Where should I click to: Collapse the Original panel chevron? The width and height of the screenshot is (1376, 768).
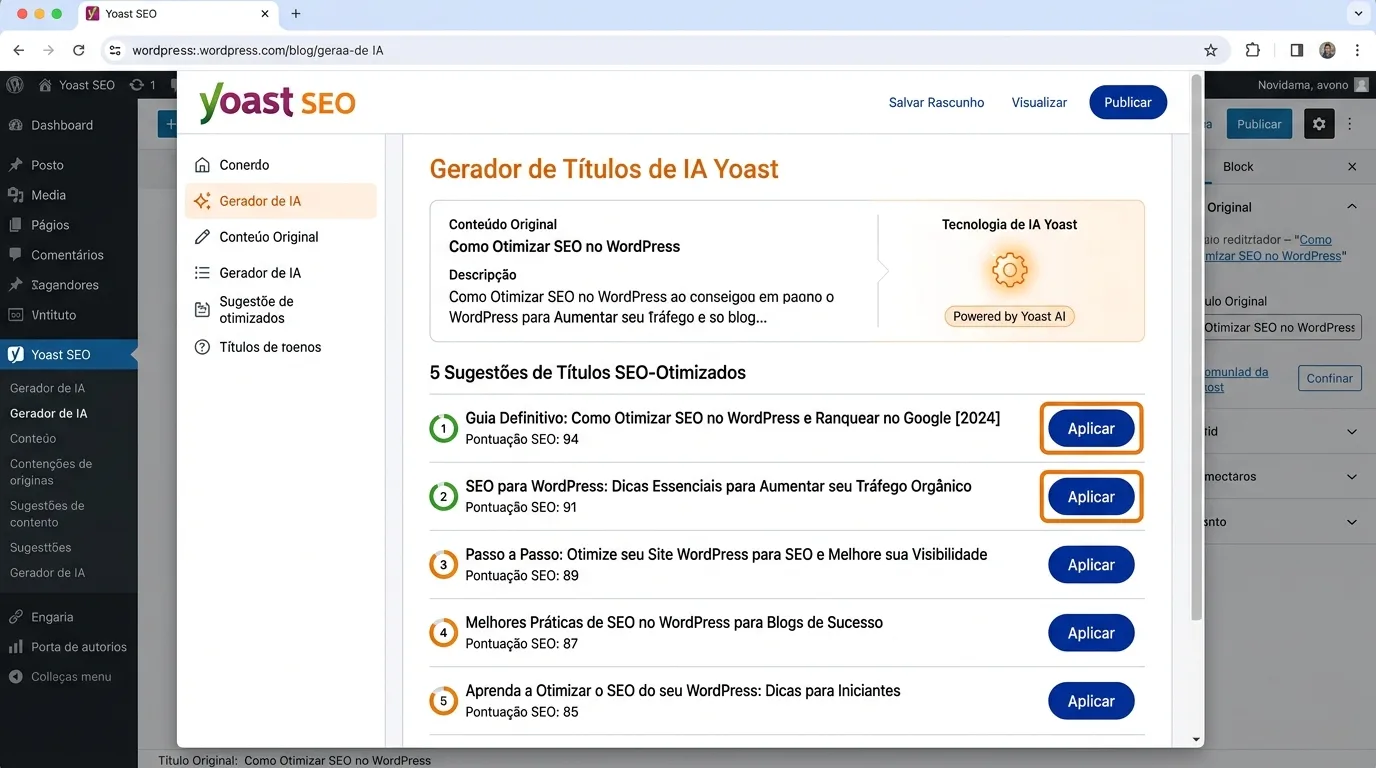(1352, 207)
